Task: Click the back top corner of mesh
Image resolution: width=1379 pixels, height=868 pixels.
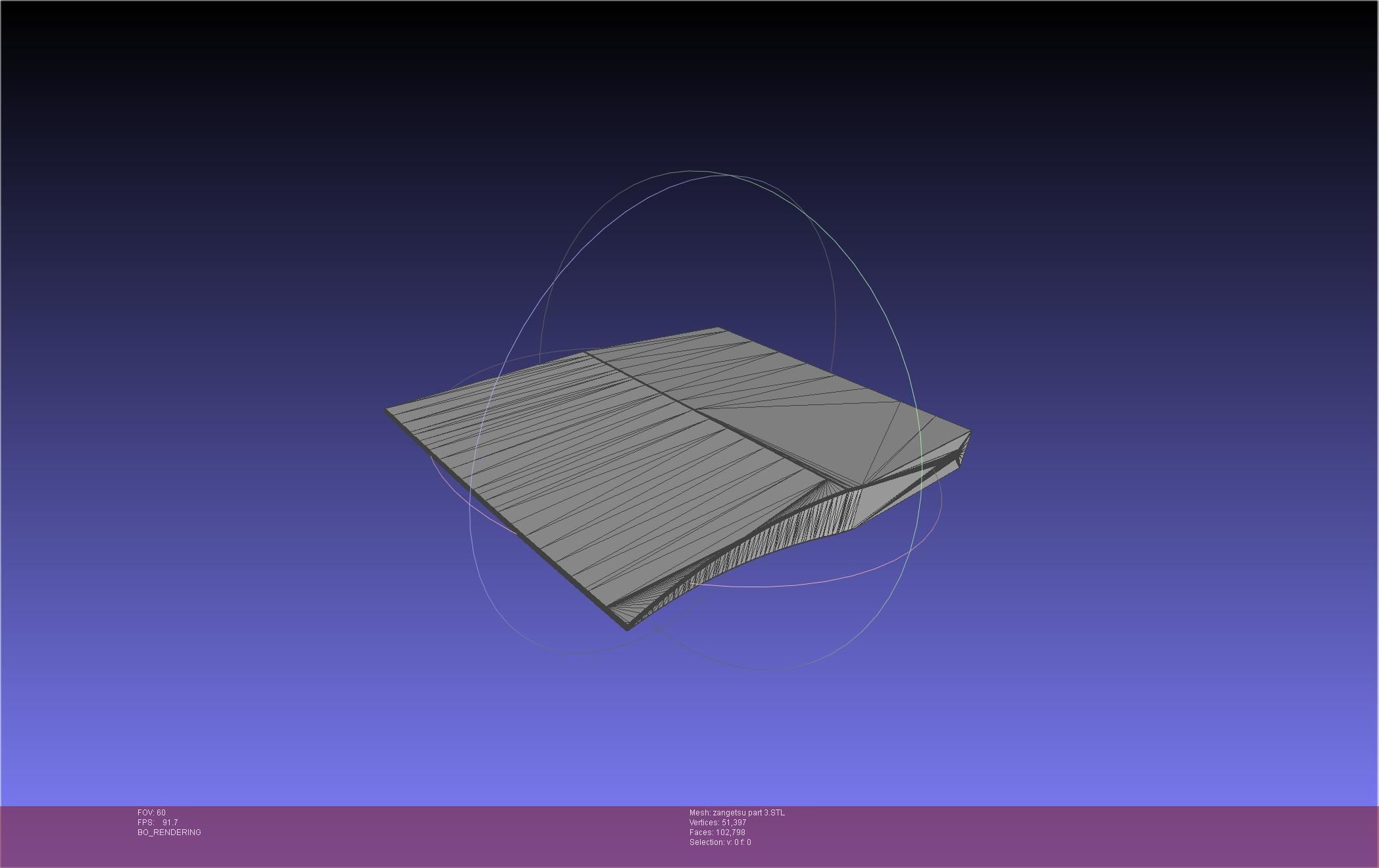Action: click(719, 329)
